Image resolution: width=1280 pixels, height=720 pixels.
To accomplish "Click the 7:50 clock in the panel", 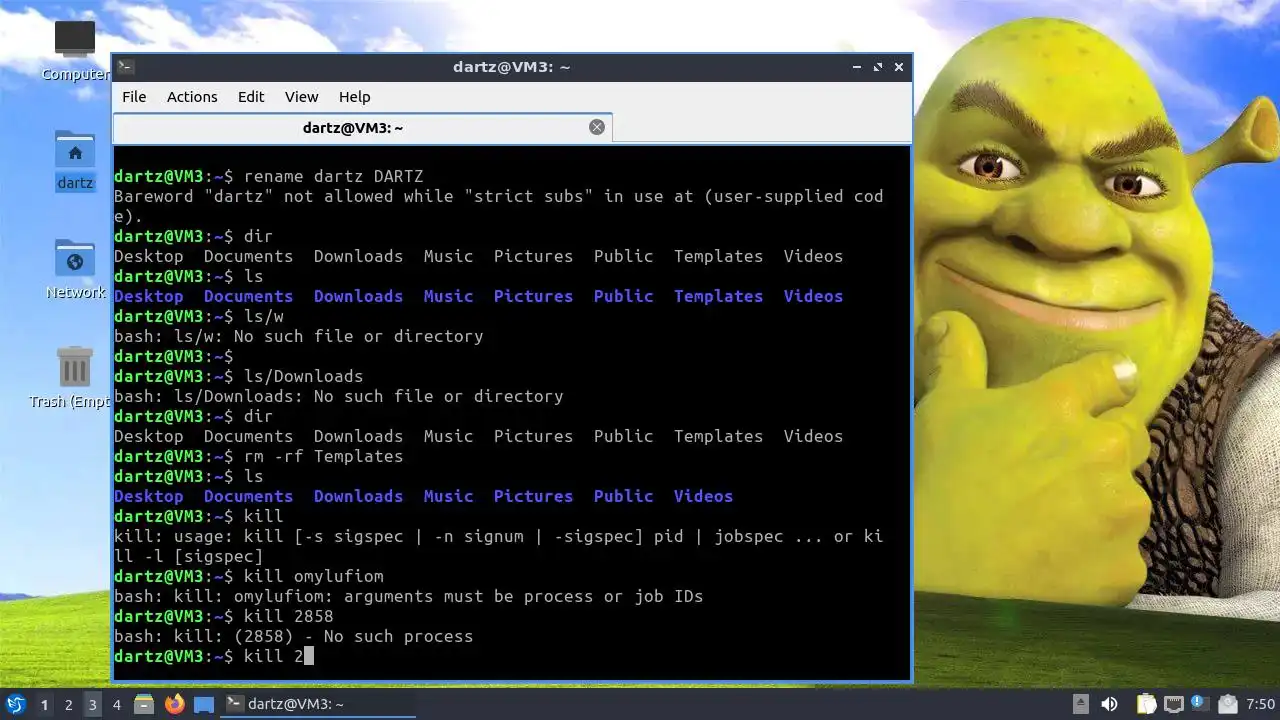I will 1261,704.
